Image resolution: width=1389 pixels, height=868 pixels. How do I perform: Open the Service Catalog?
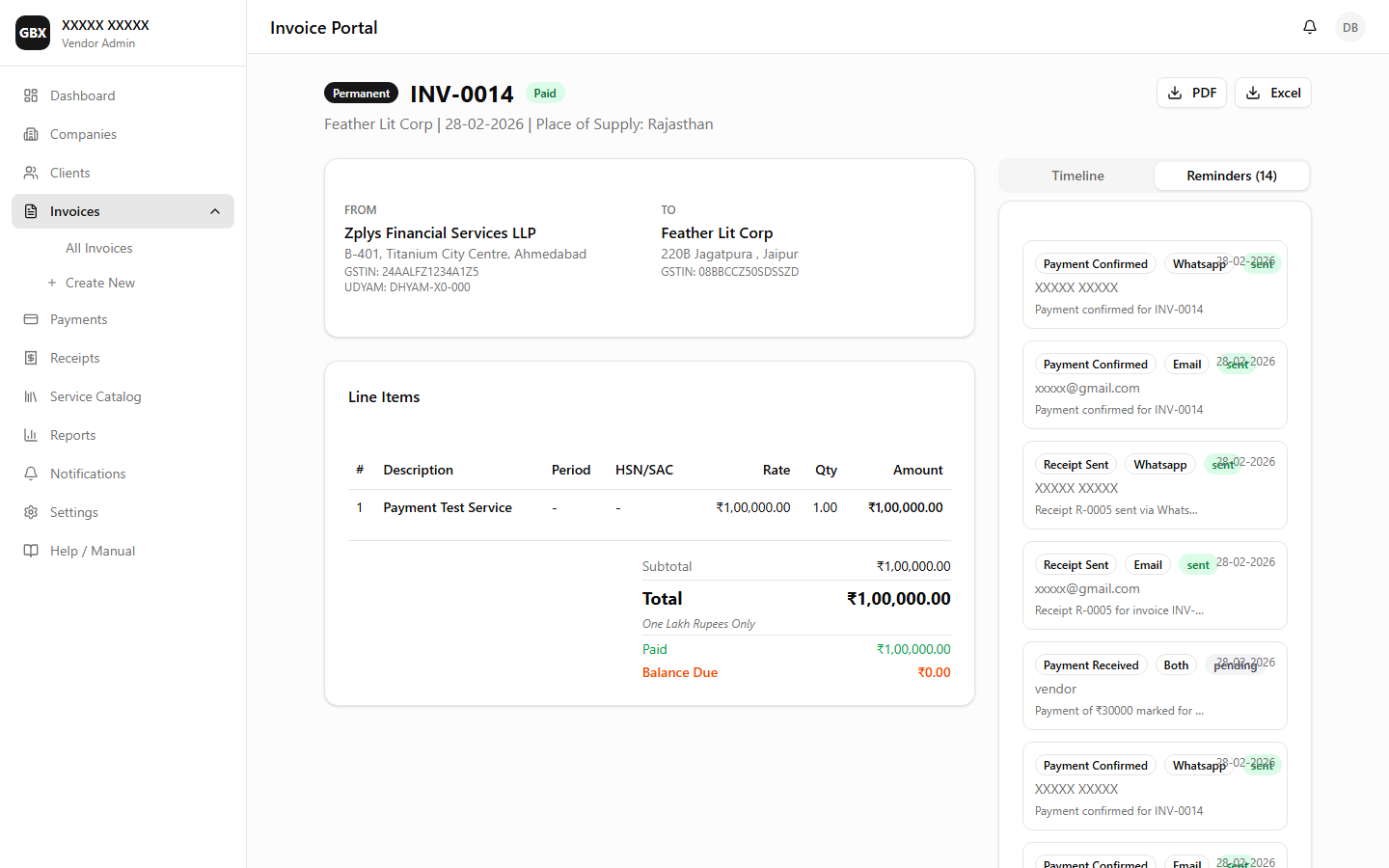(x=95, y=396)
